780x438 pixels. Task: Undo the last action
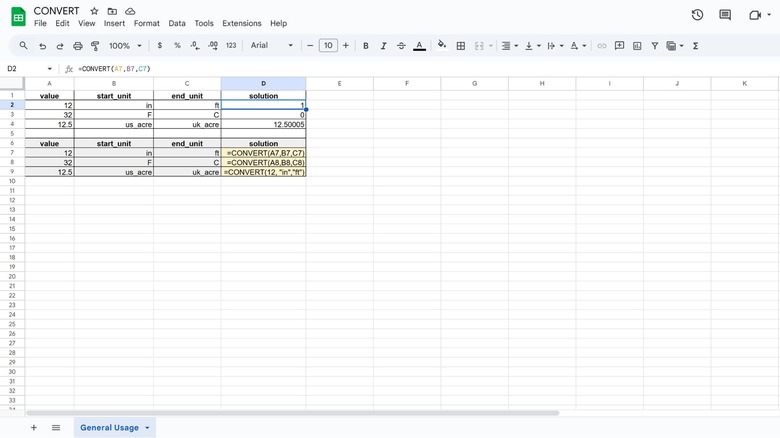coord(42,46)
